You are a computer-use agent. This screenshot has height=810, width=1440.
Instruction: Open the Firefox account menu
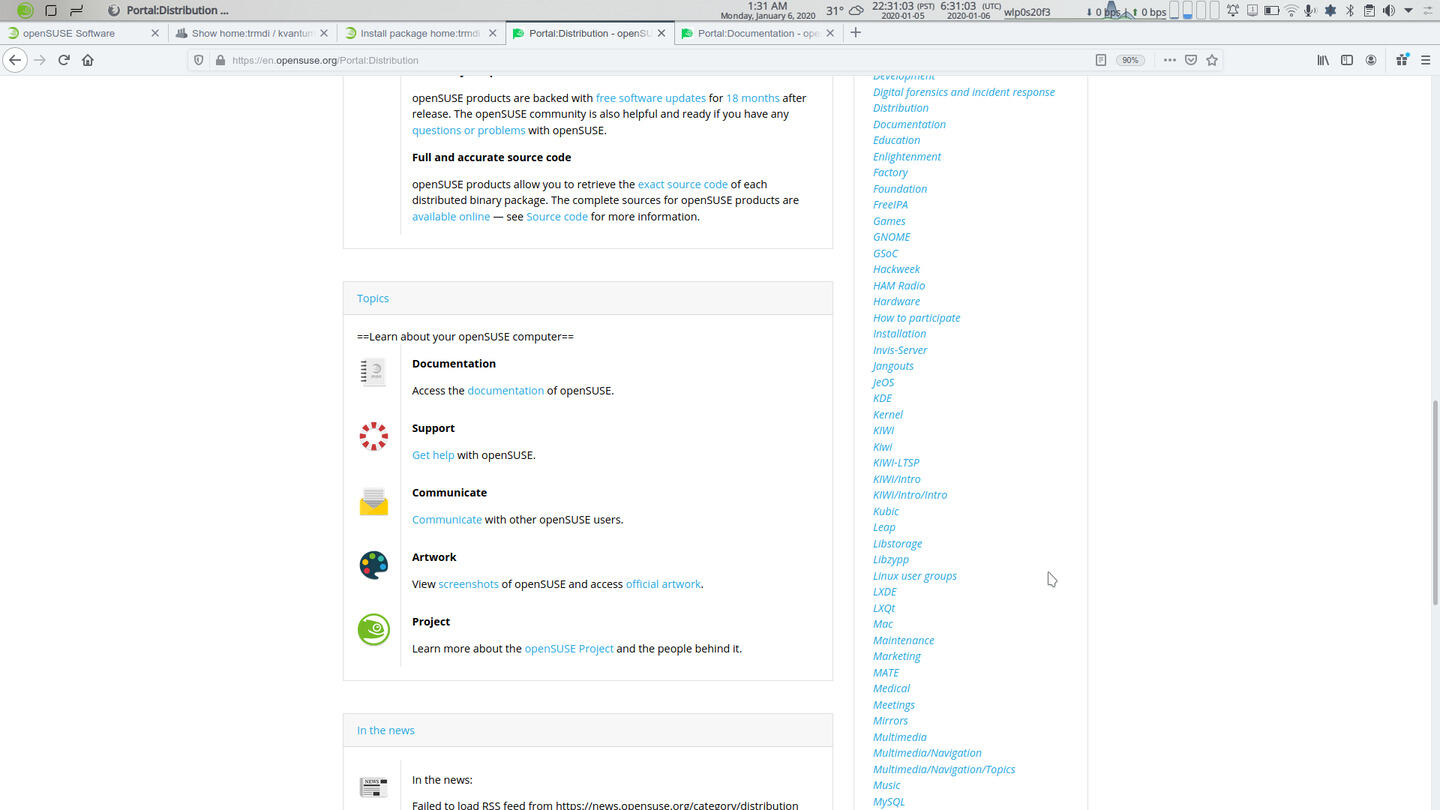pyautogui.click(x=1371, y=60)
